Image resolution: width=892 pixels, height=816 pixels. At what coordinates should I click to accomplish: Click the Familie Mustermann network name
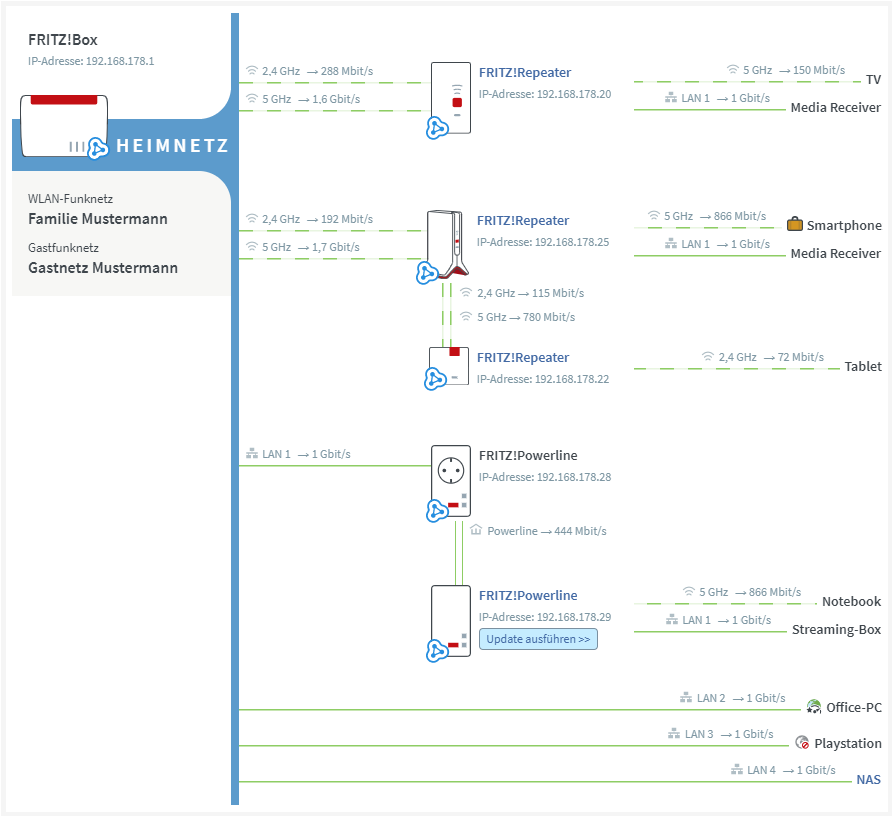(x=98, y=219)
